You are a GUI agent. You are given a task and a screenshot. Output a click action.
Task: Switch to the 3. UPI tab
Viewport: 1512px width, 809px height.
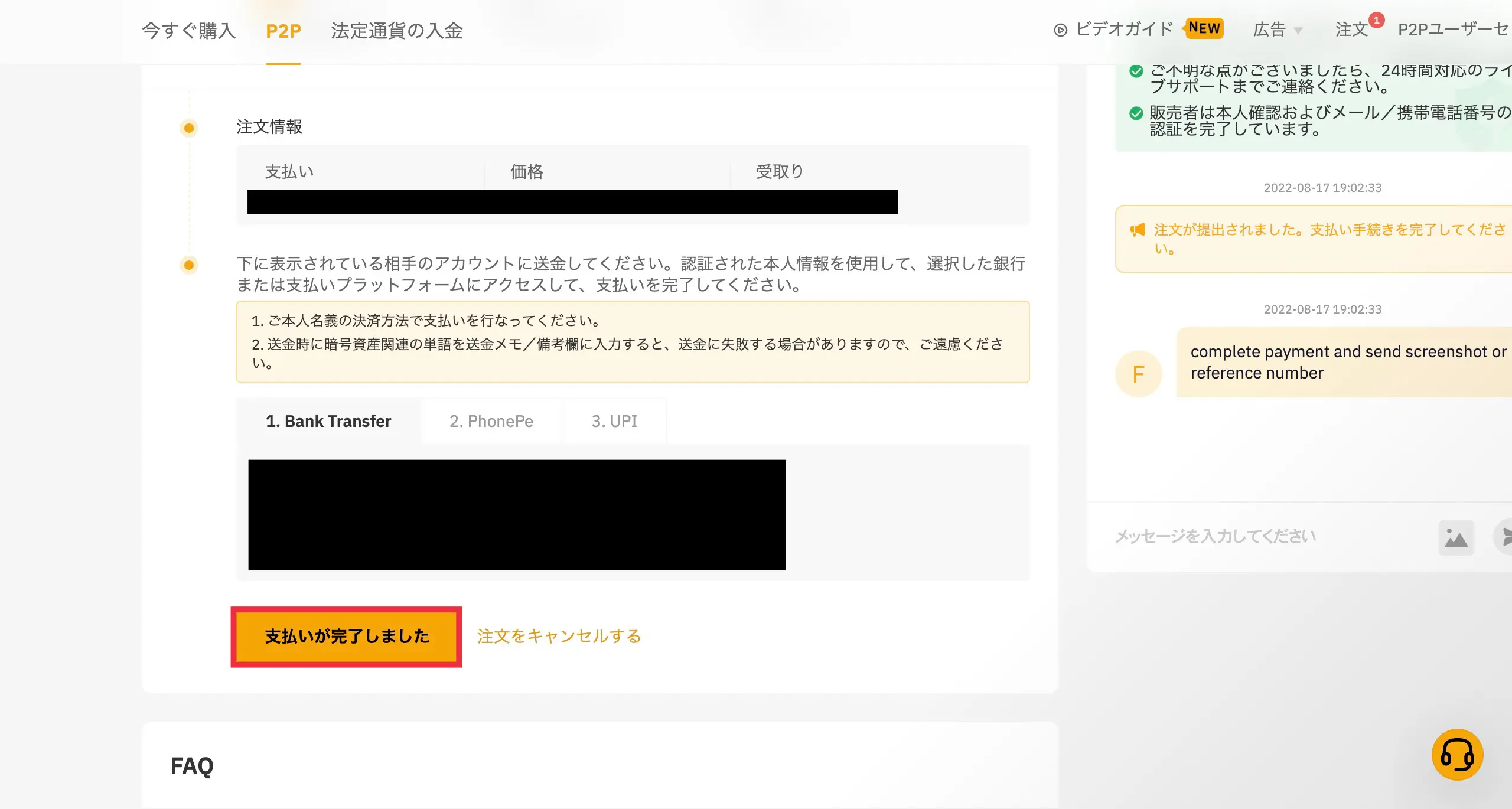pos(614,421)
